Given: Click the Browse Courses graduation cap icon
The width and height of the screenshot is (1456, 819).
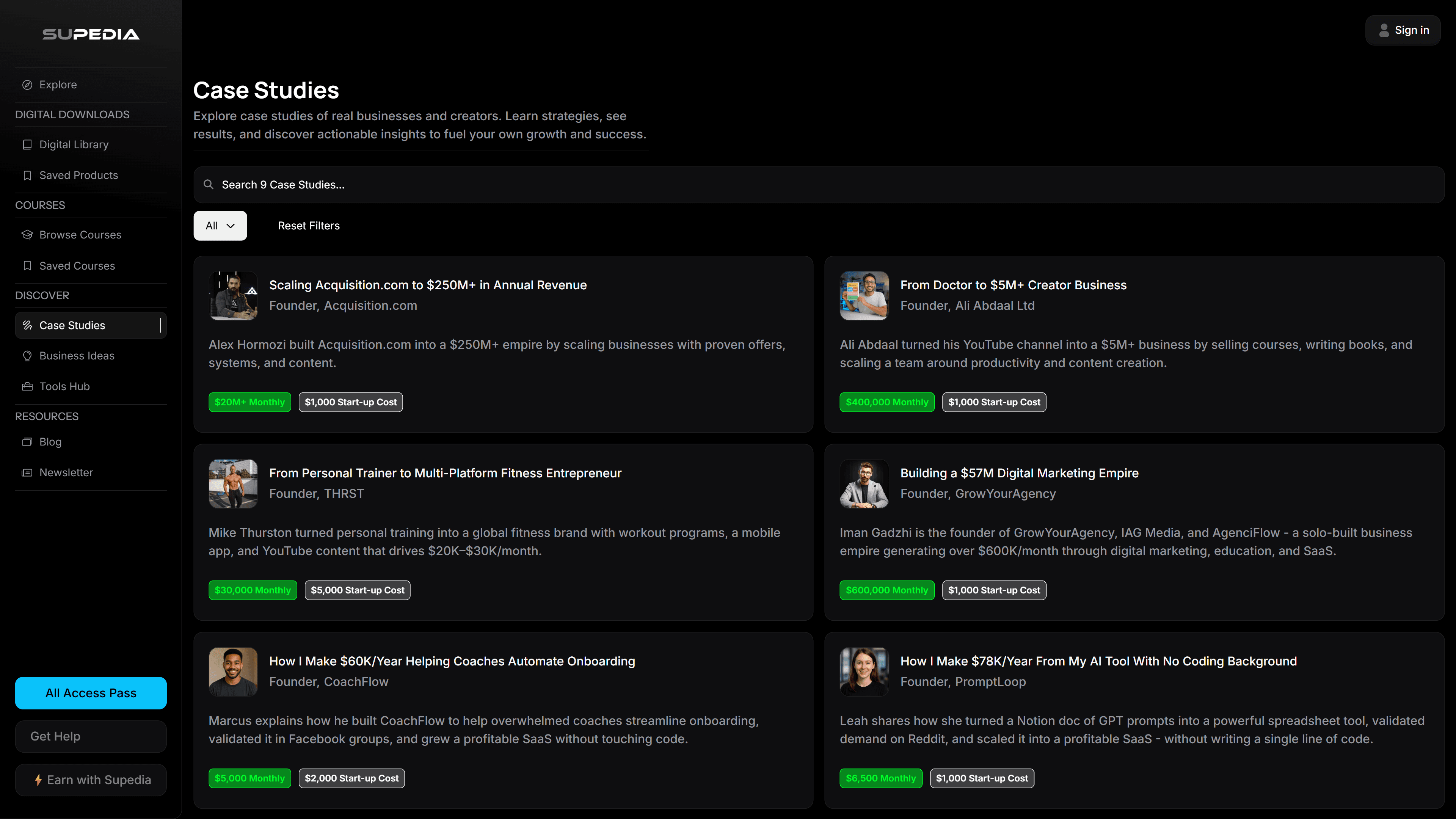Looking at the screenshot, I should click(x=27, y=235).
